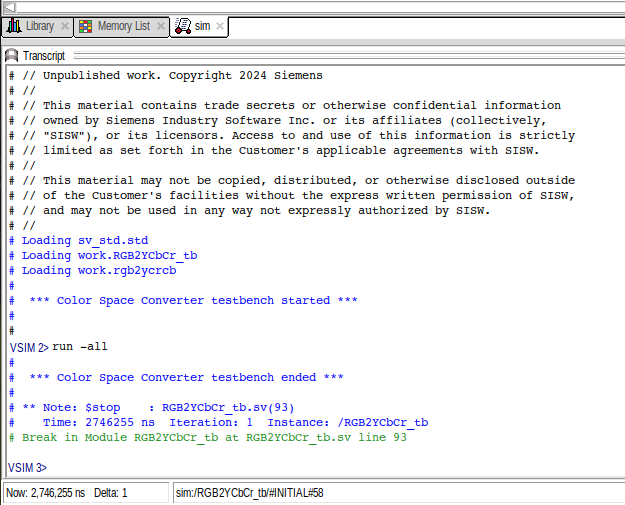Image resolution: width=625 pixels, height=505 pixels.
Task: Click the 'This material may not be copied' line
Action: coord(292,181)
